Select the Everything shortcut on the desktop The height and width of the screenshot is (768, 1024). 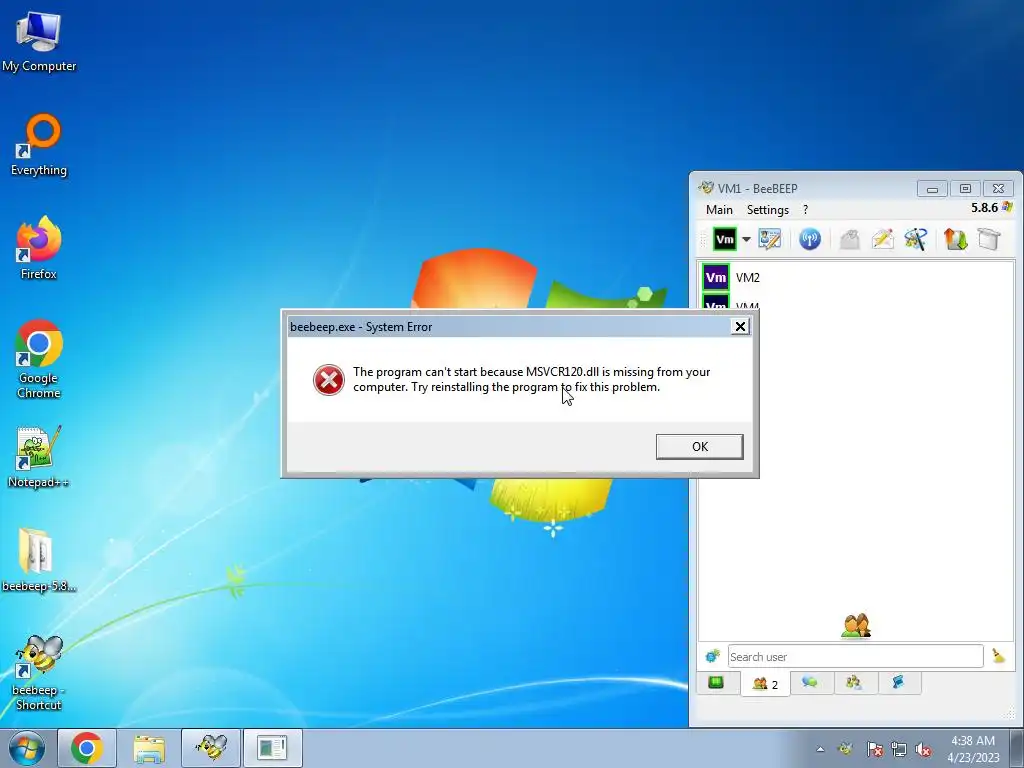coord(39,145)
